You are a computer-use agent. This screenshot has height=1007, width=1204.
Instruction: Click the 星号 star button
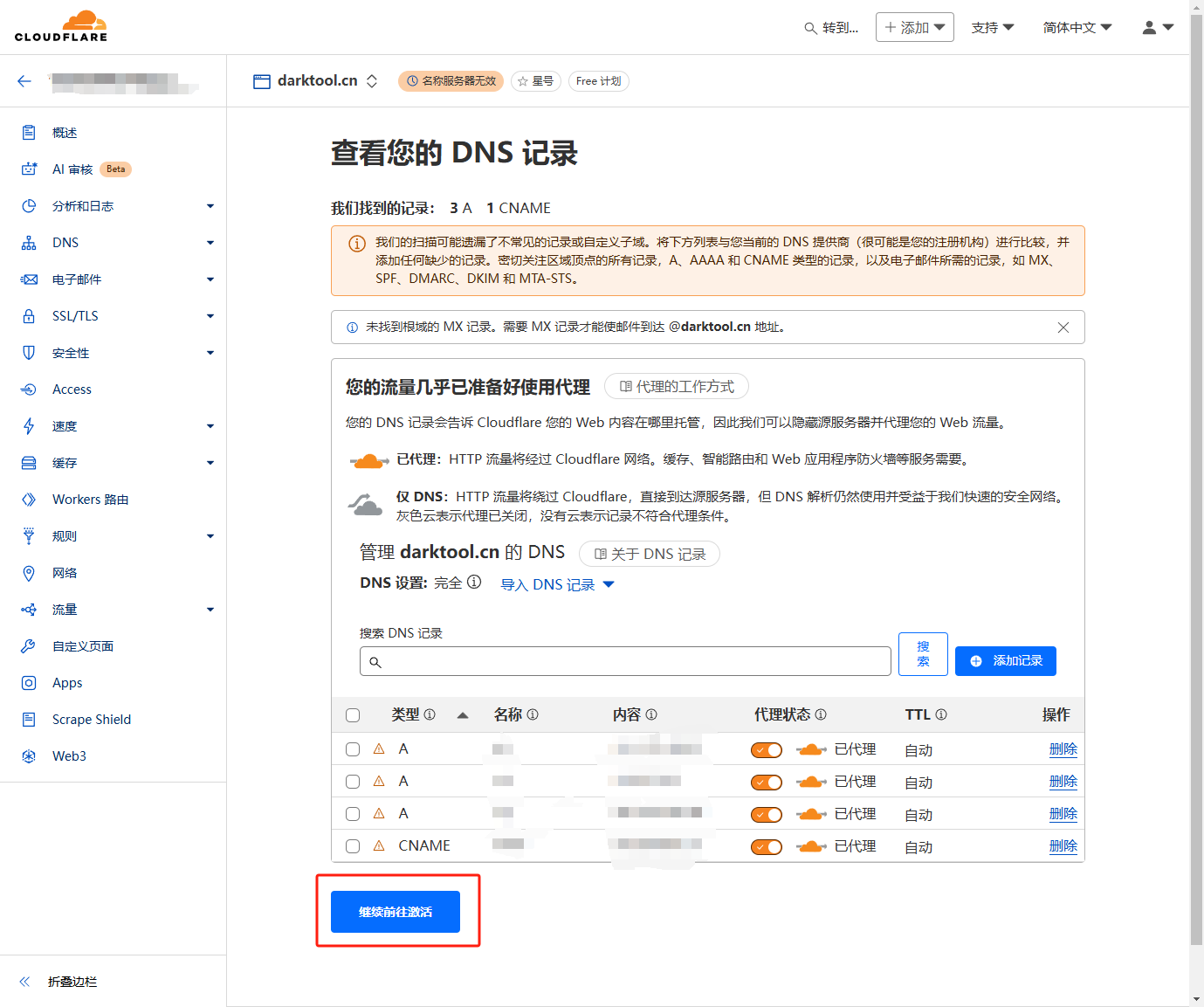(535, 81)
